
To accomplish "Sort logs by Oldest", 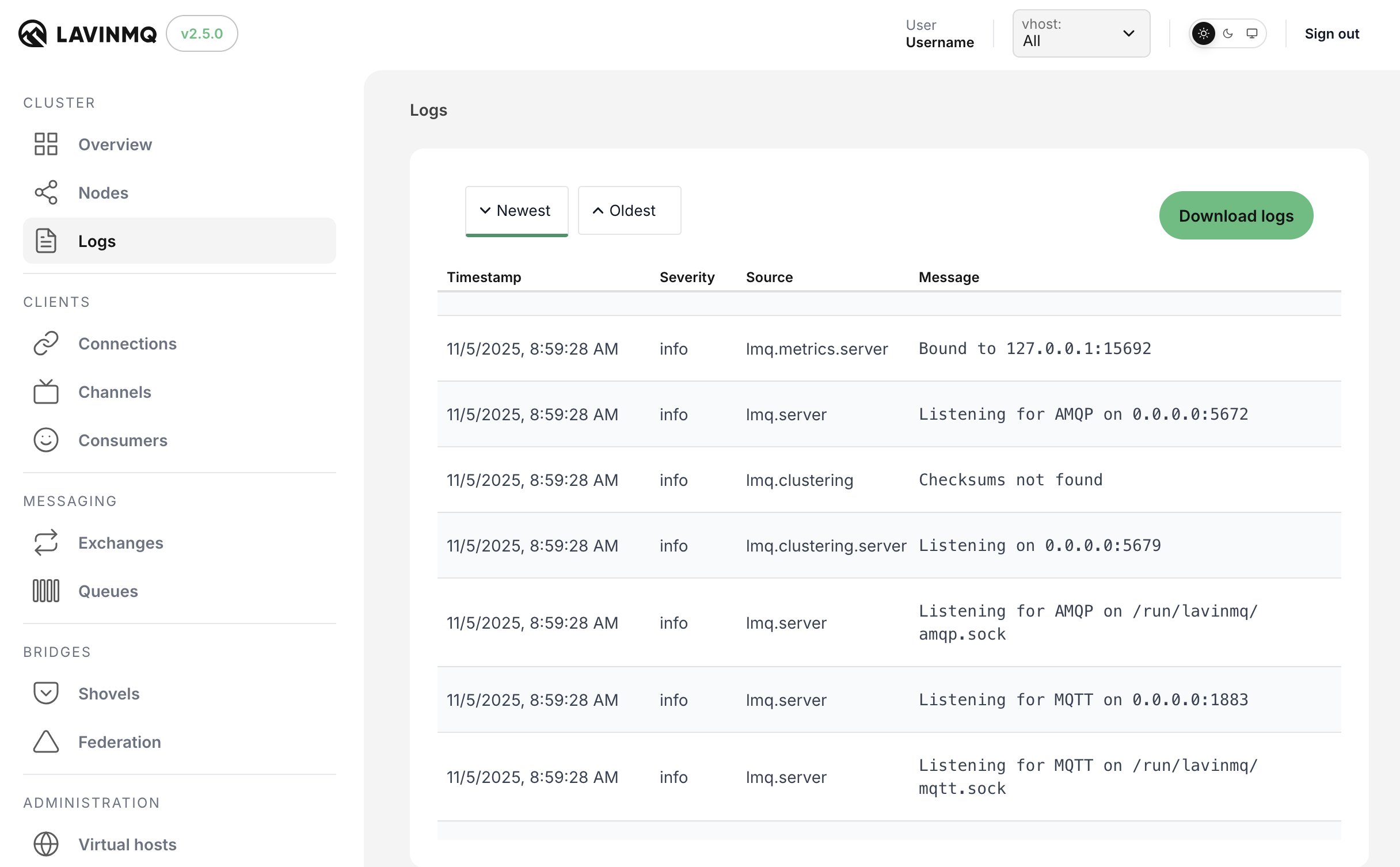I will pos(629,211).
